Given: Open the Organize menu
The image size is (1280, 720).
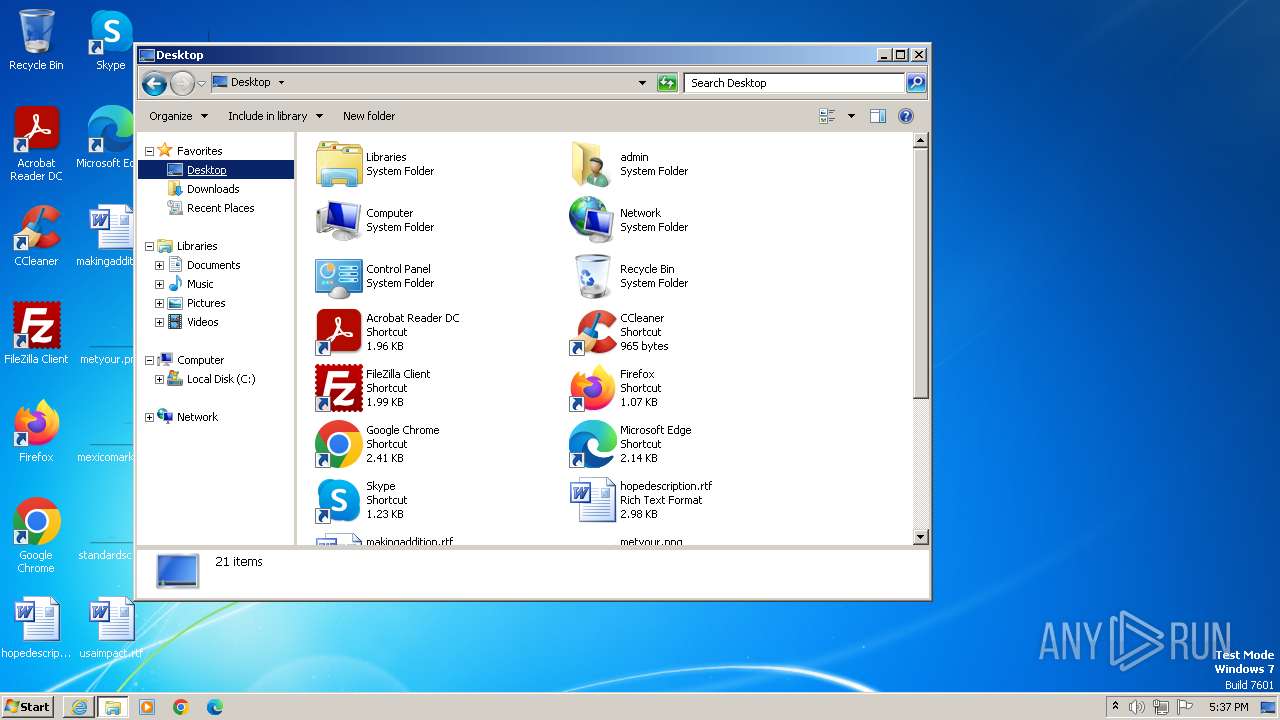Looking at the screenshot, I should (178, 116).
